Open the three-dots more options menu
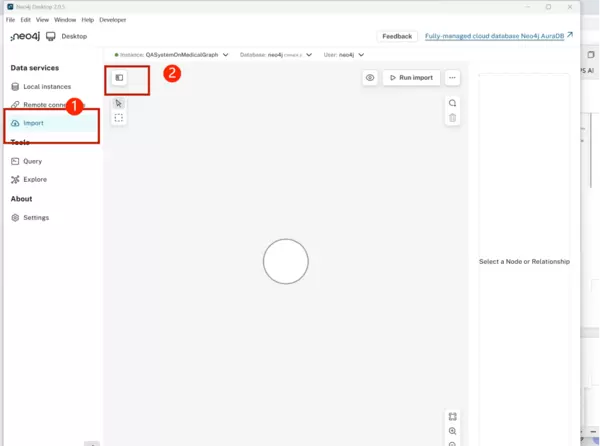This screenshot has width=600, height=446. tap(452, 77)
